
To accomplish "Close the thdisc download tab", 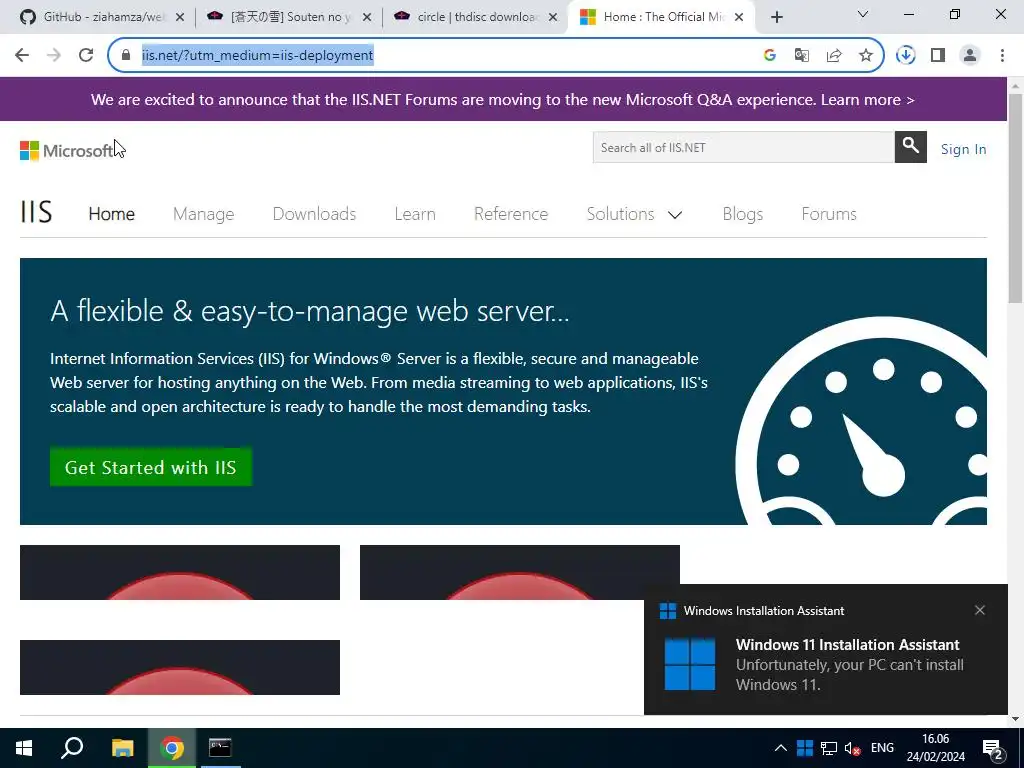I will click(553, 17).
